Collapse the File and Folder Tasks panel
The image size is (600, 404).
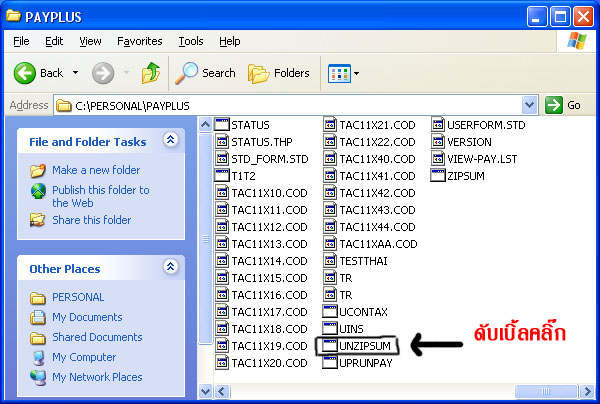pyautogui.click(x=171, y=140)
